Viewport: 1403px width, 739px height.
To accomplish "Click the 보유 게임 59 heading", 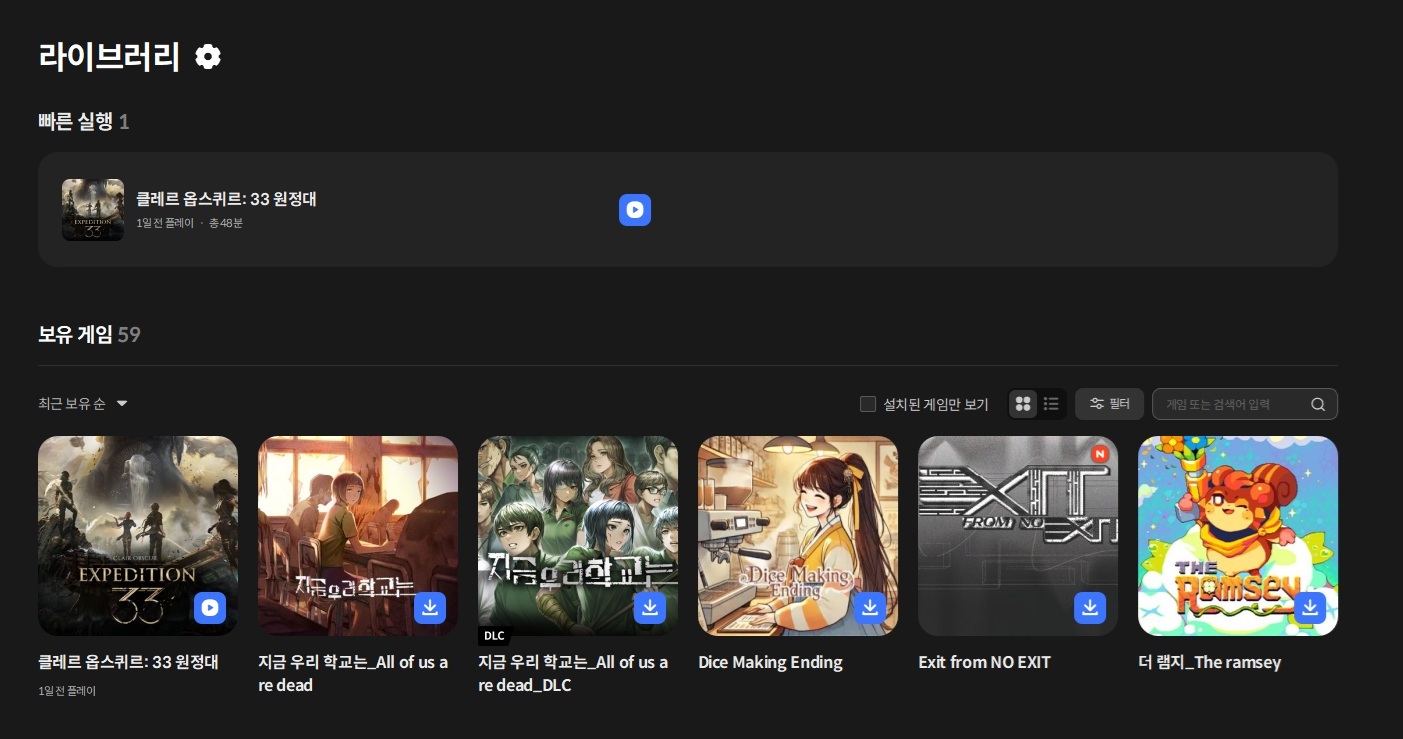I will click(x=89, y=334).
